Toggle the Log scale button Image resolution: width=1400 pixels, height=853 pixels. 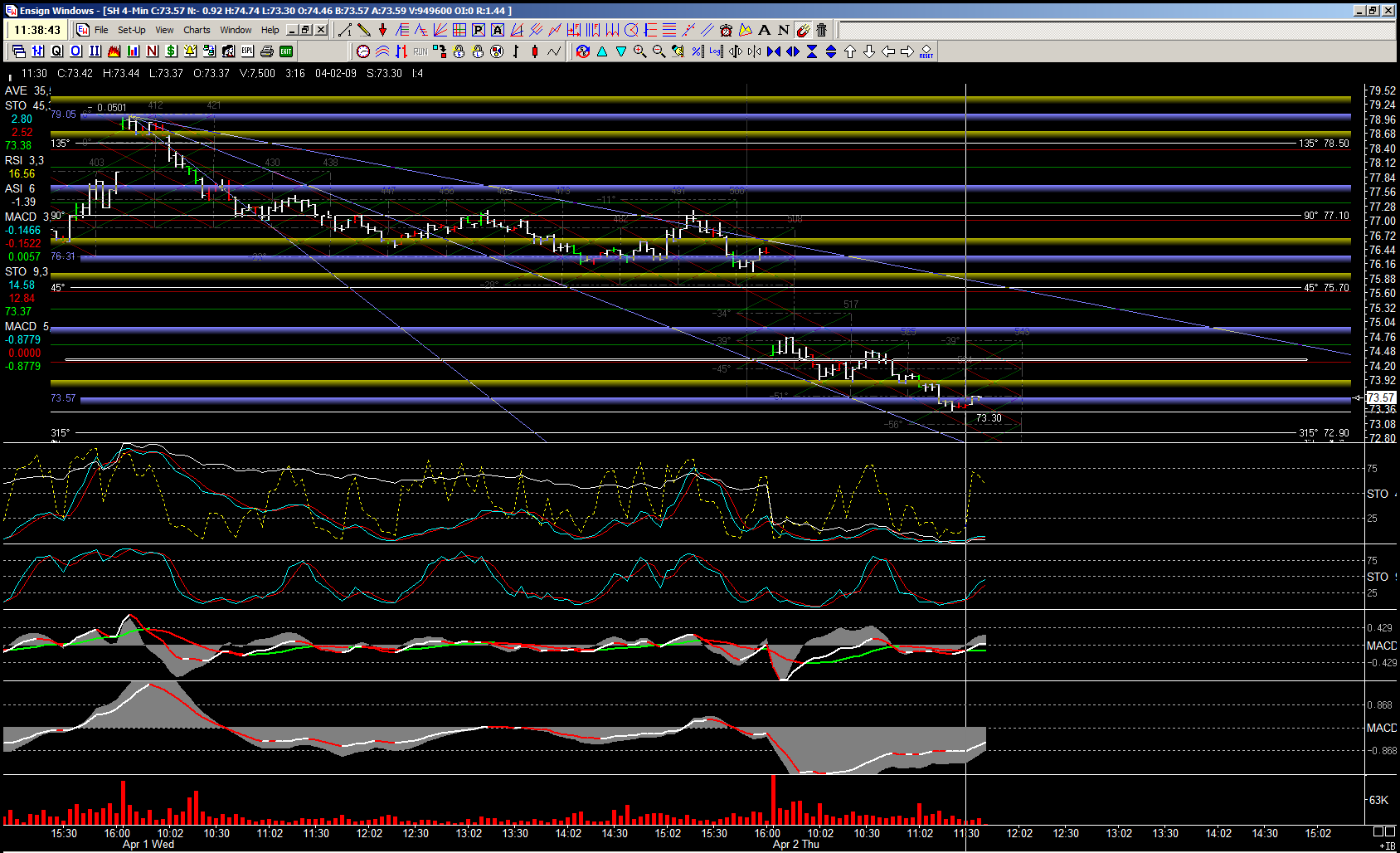(x=716, y=51)
